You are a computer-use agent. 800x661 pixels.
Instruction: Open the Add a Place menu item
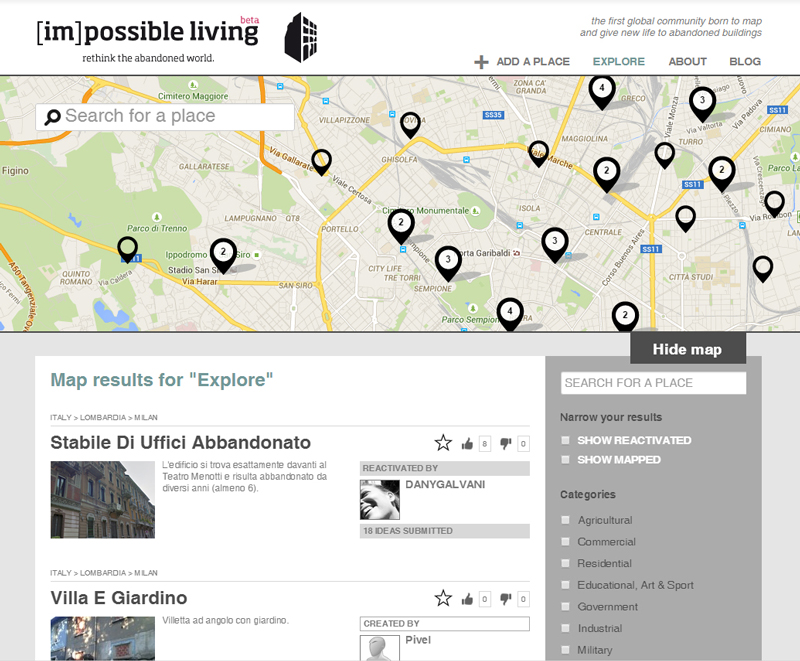pos(533,62)
